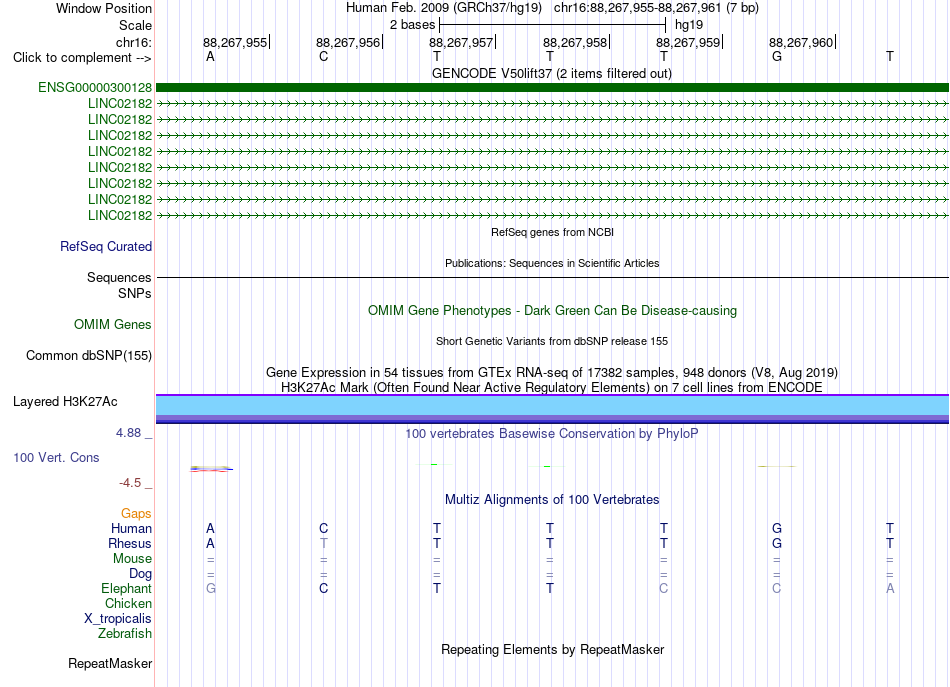Click the 'Chicken' alignment row label
Screen dimensions: 950x687
128,603
